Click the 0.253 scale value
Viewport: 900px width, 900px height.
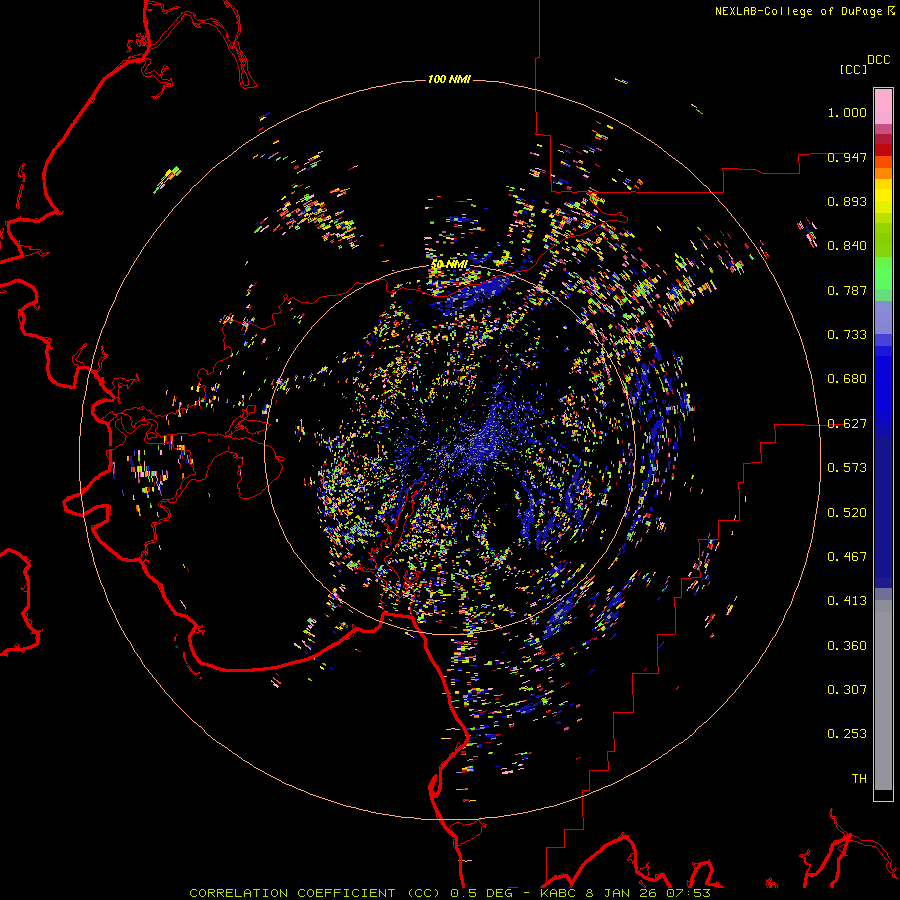point(847,734)
